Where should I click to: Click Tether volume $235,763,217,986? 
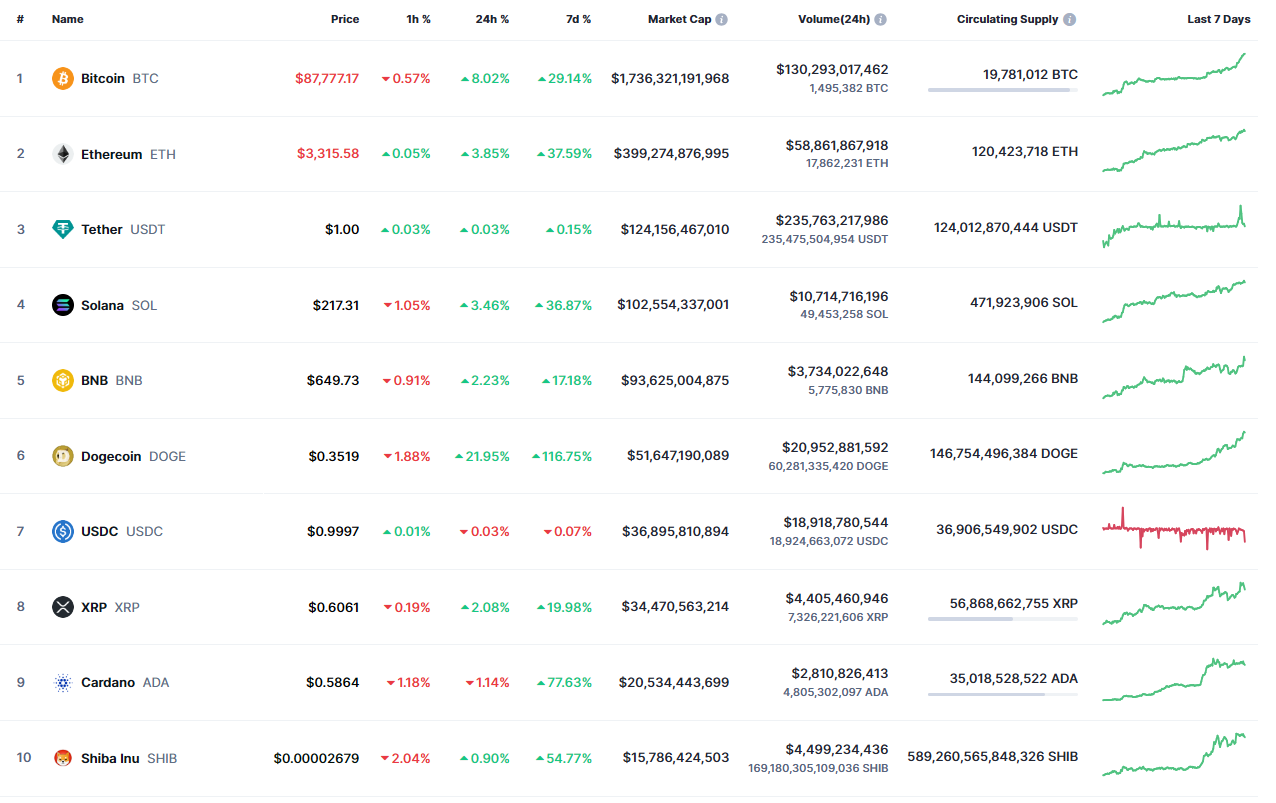coord(832,221)
